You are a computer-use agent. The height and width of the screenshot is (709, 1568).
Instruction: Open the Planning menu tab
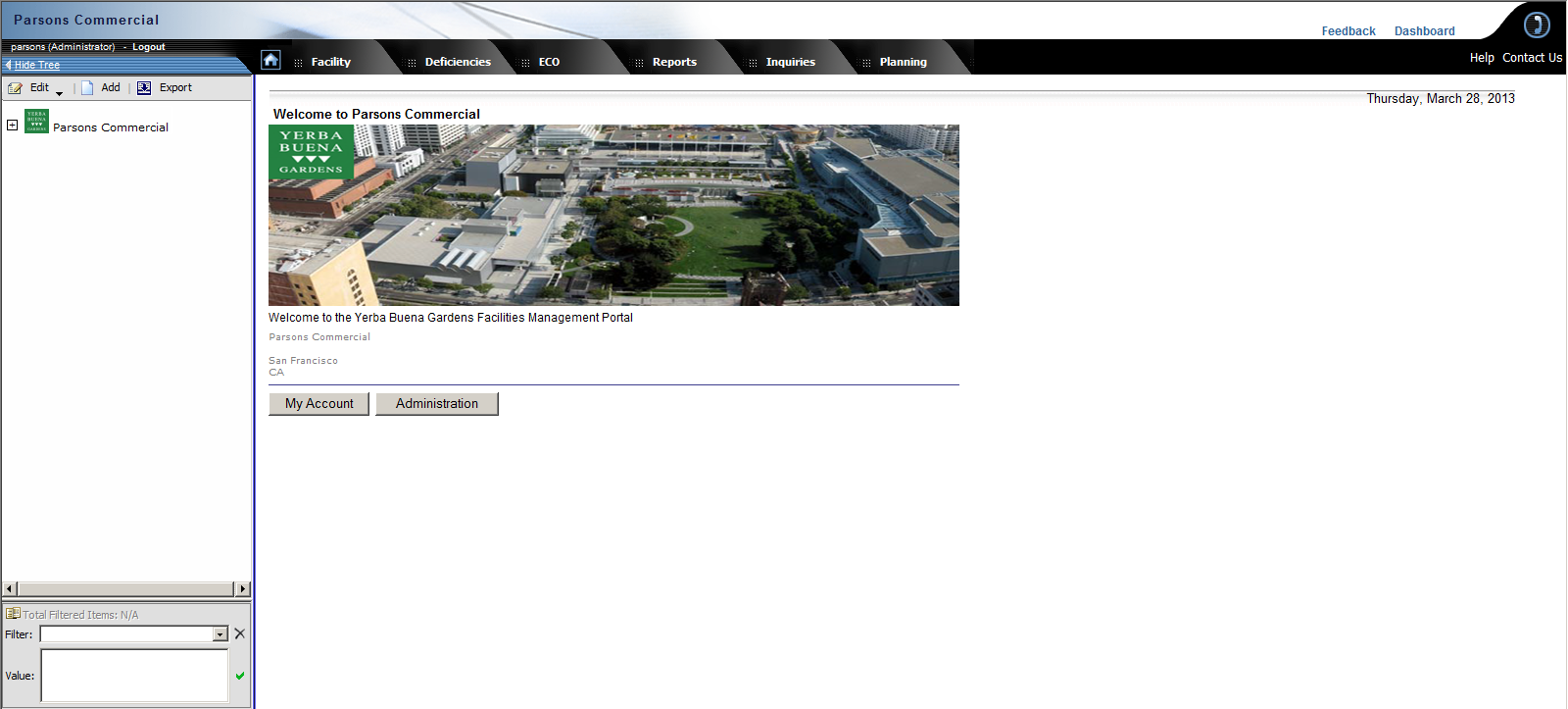(903, 62)
